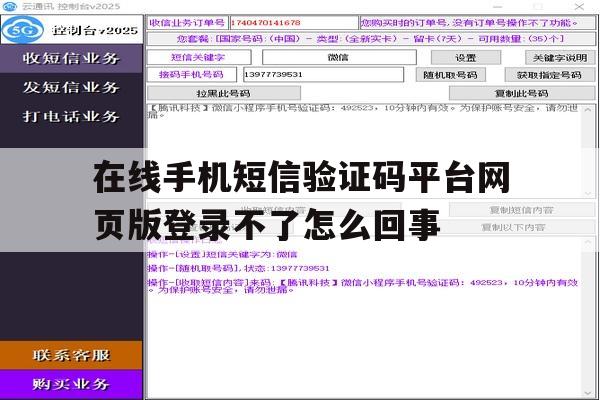This screenshot has width=600, height=400.
Task: Click the 接码手机号码 label
Action: (191, 74)
